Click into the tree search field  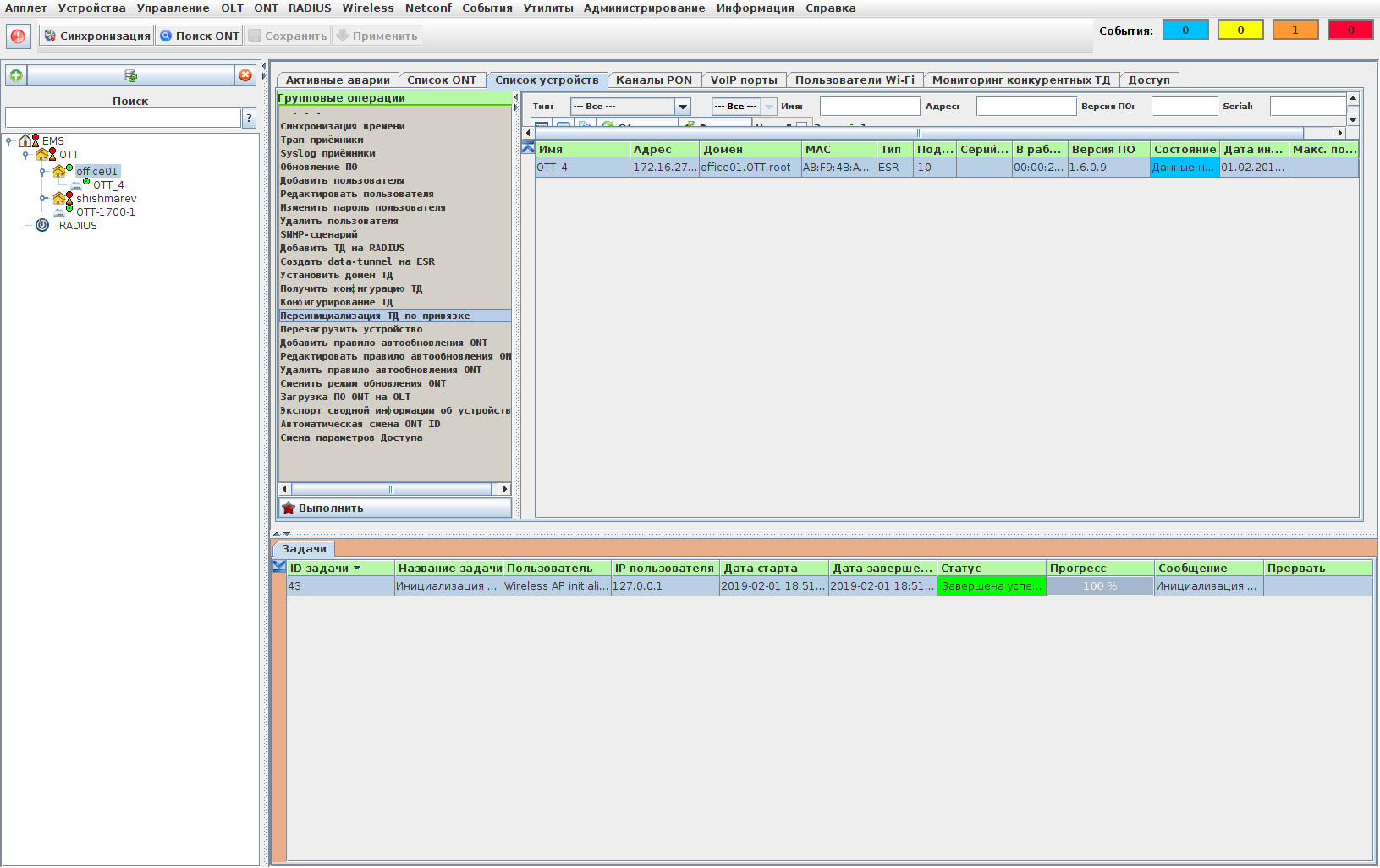coord(123,118)
